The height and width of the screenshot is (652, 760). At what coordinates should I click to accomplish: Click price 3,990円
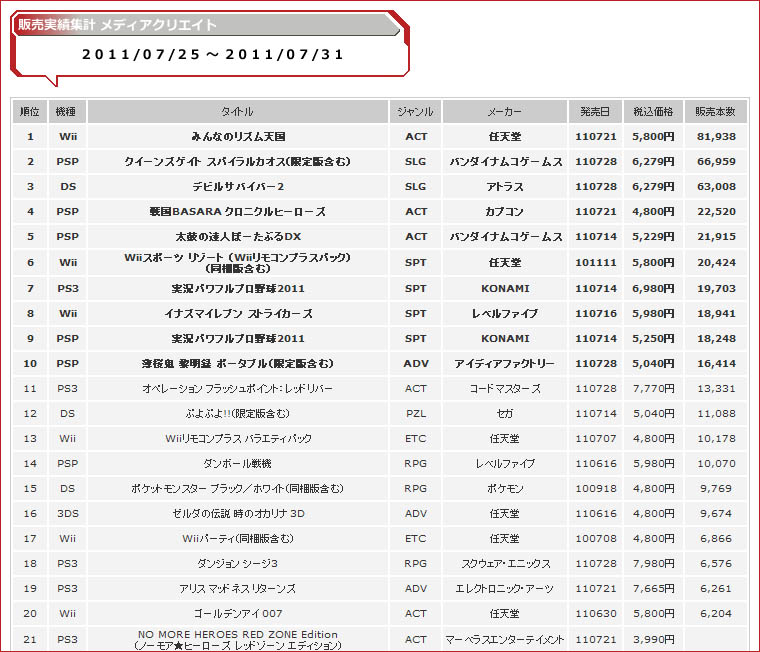[653, 640]
